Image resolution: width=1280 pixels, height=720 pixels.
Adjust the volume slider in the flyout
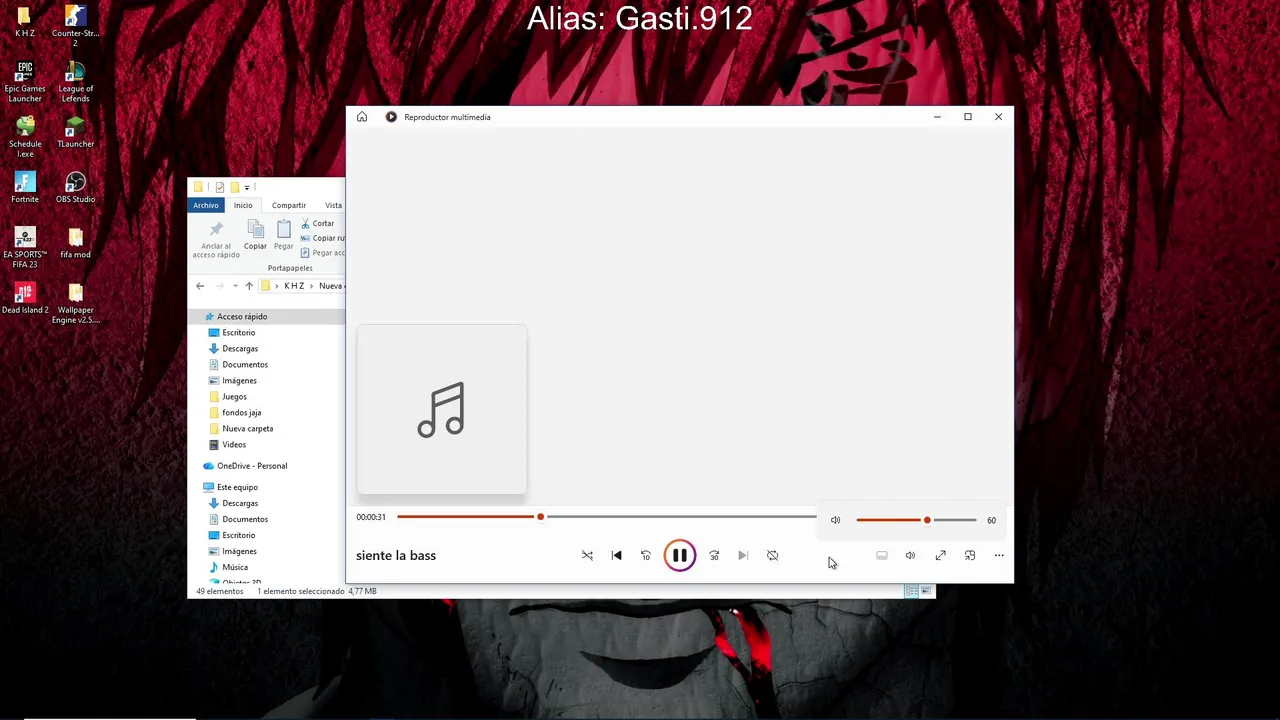(x=916, y=520)
